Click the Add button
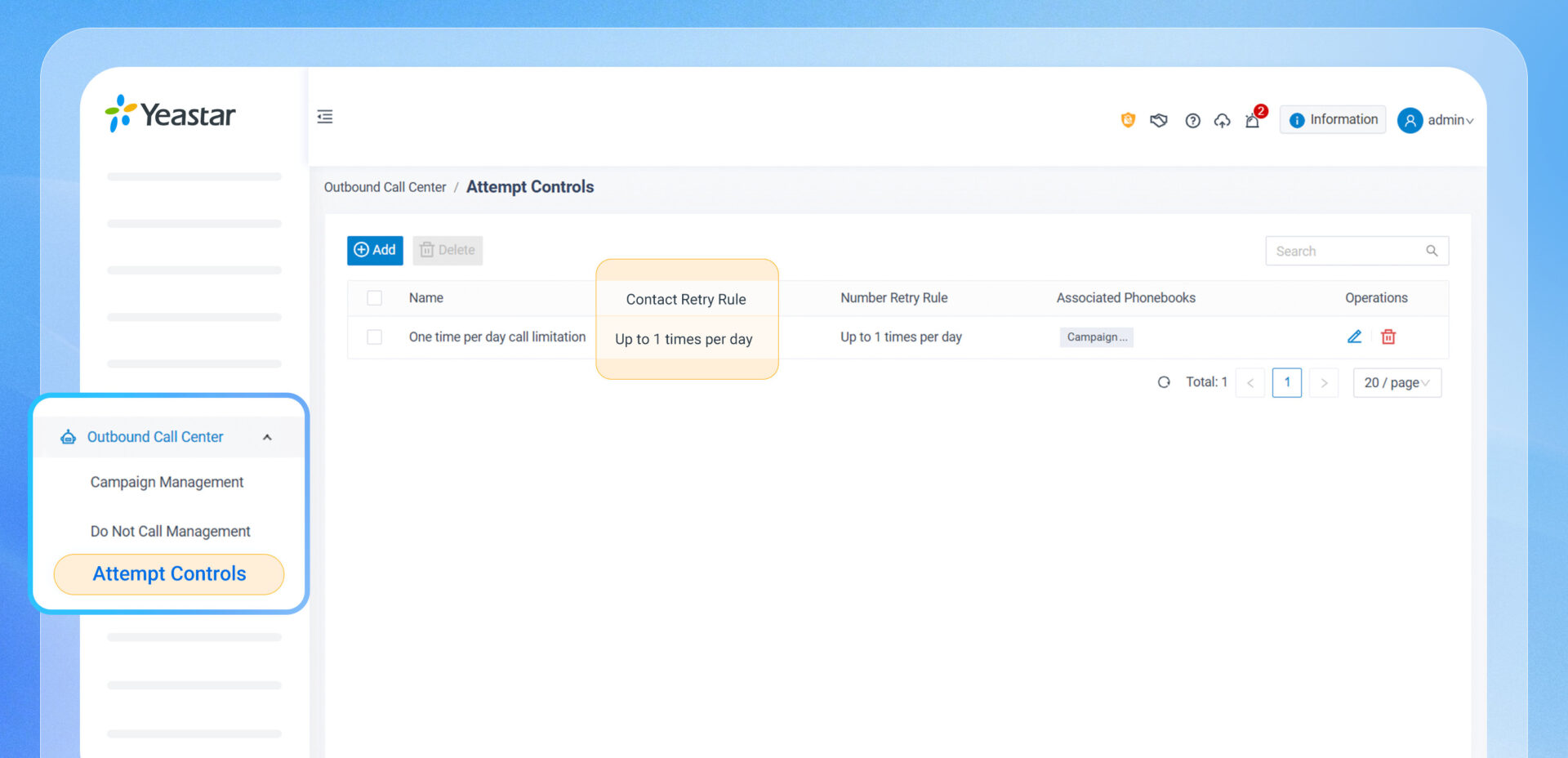Viewport: 1568px width, 758px height. click(x=375, y=250)
